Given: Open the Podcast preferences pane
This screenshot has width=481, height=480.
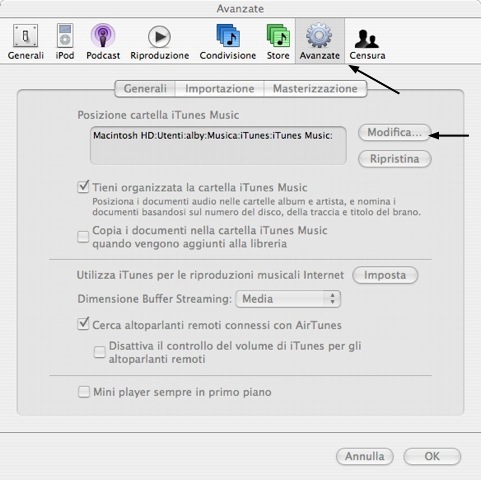Looking at the screenshot, I should [103, 41].
